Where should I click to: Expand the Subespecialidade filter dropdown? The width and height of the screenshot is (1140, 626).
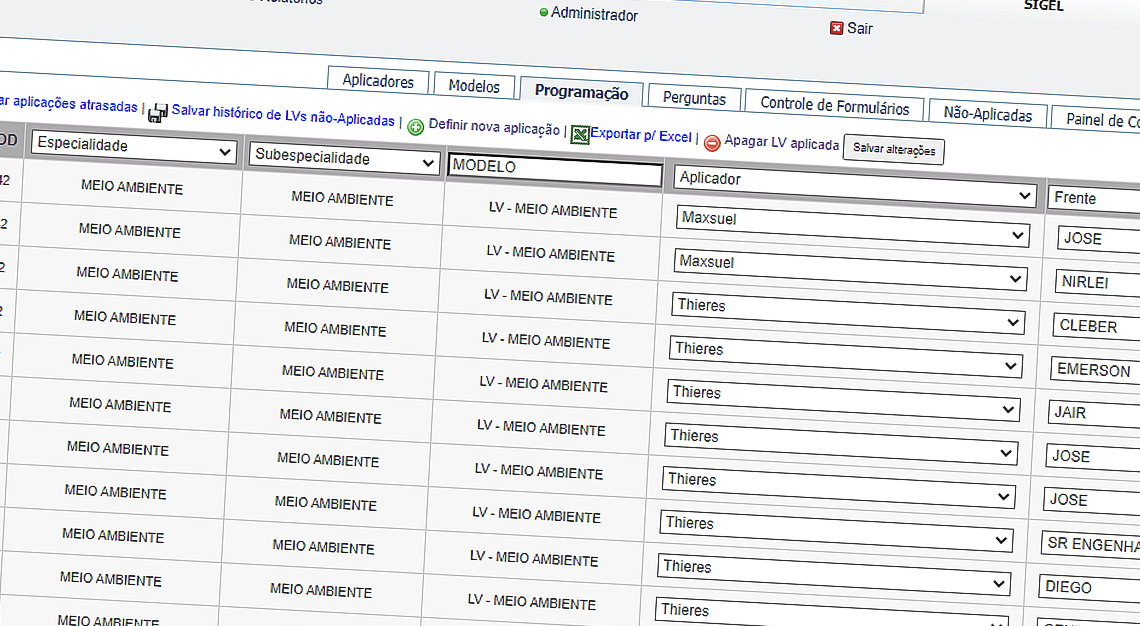tap(344, 158)
